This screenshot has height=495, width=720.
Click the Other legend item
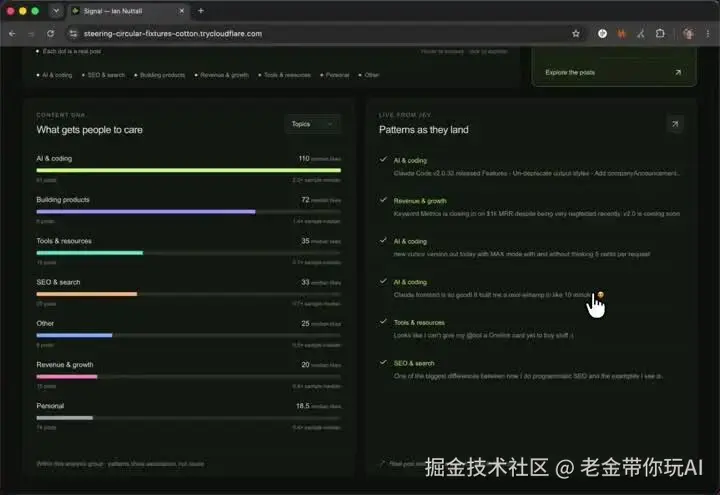click(x=369, y=75)
